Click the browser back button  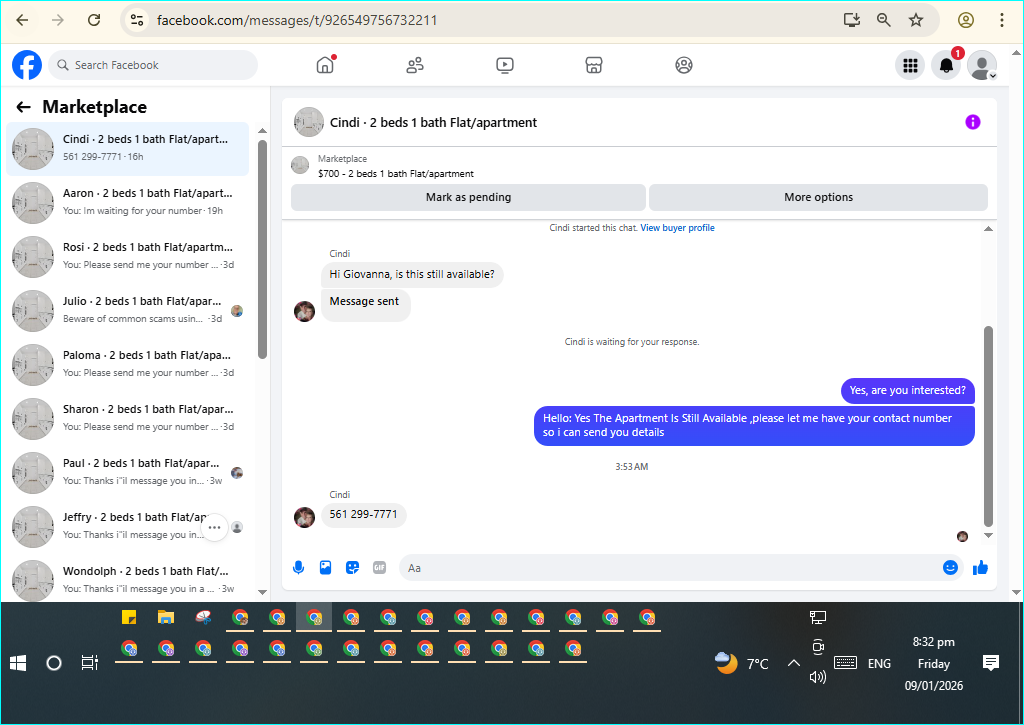tap(22, 20)
